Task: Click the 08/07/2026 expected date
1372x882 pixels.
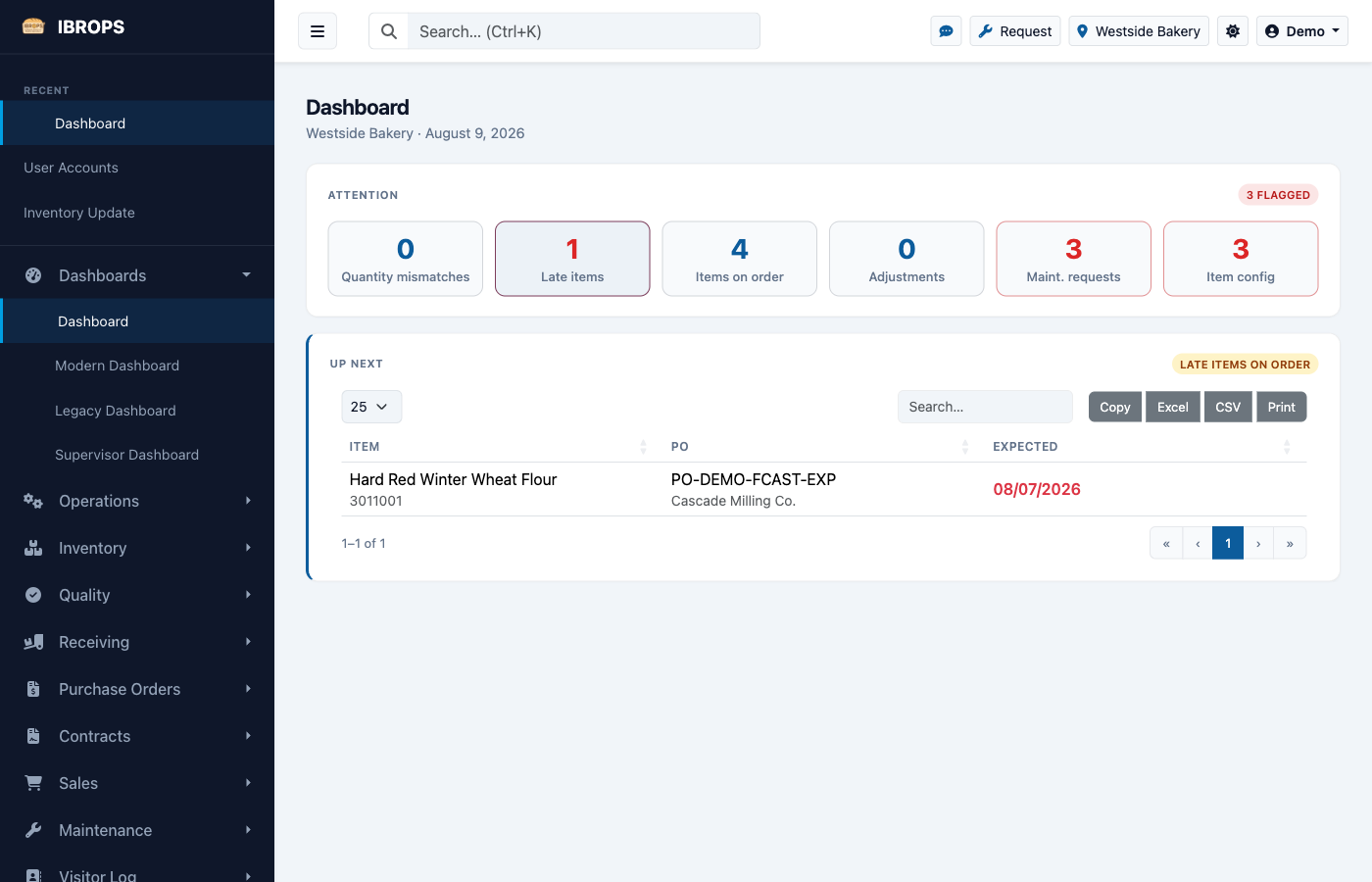Action: point(1037,489)
